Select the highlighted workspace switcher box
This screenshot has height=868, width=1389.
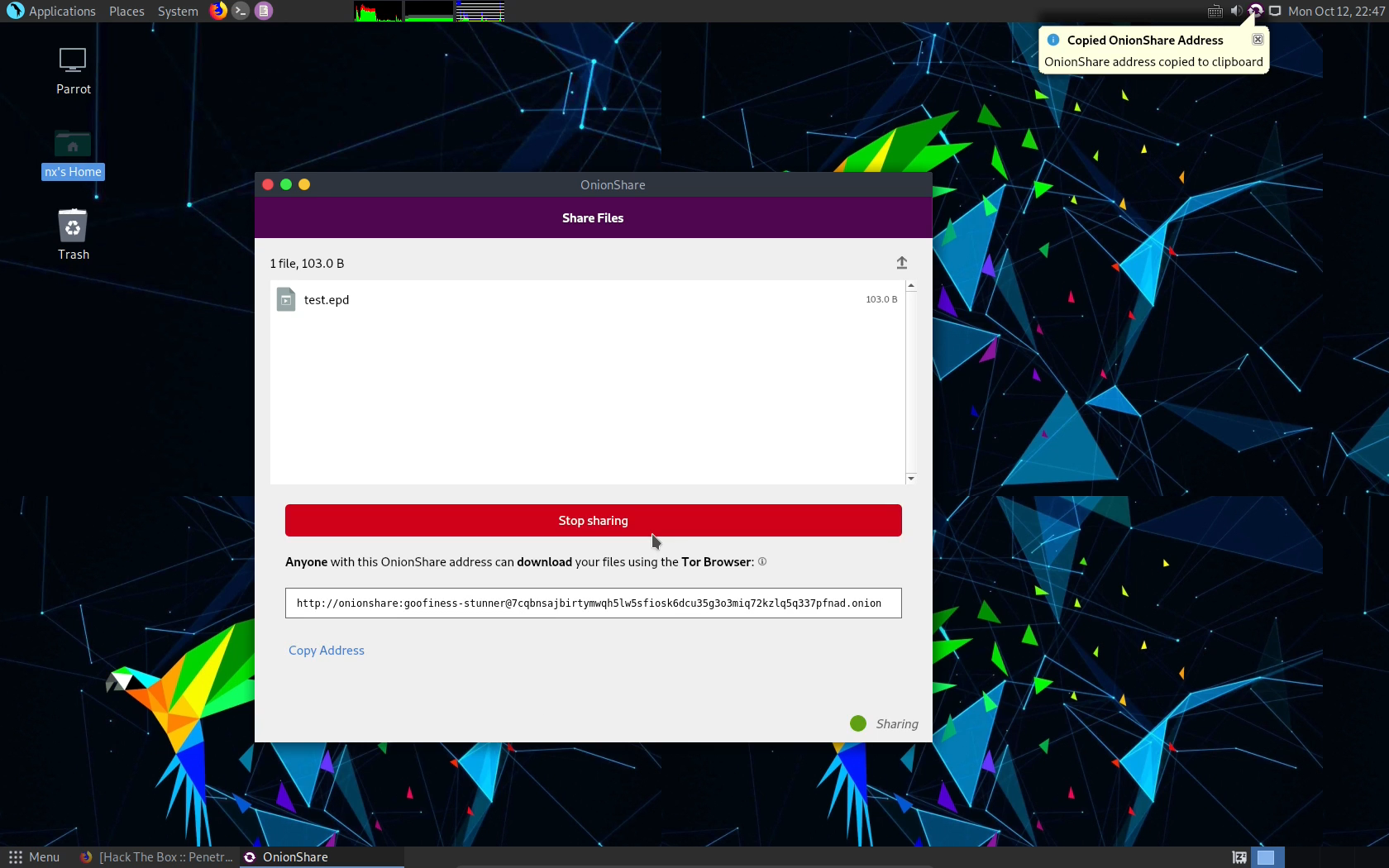[1266, 857]
